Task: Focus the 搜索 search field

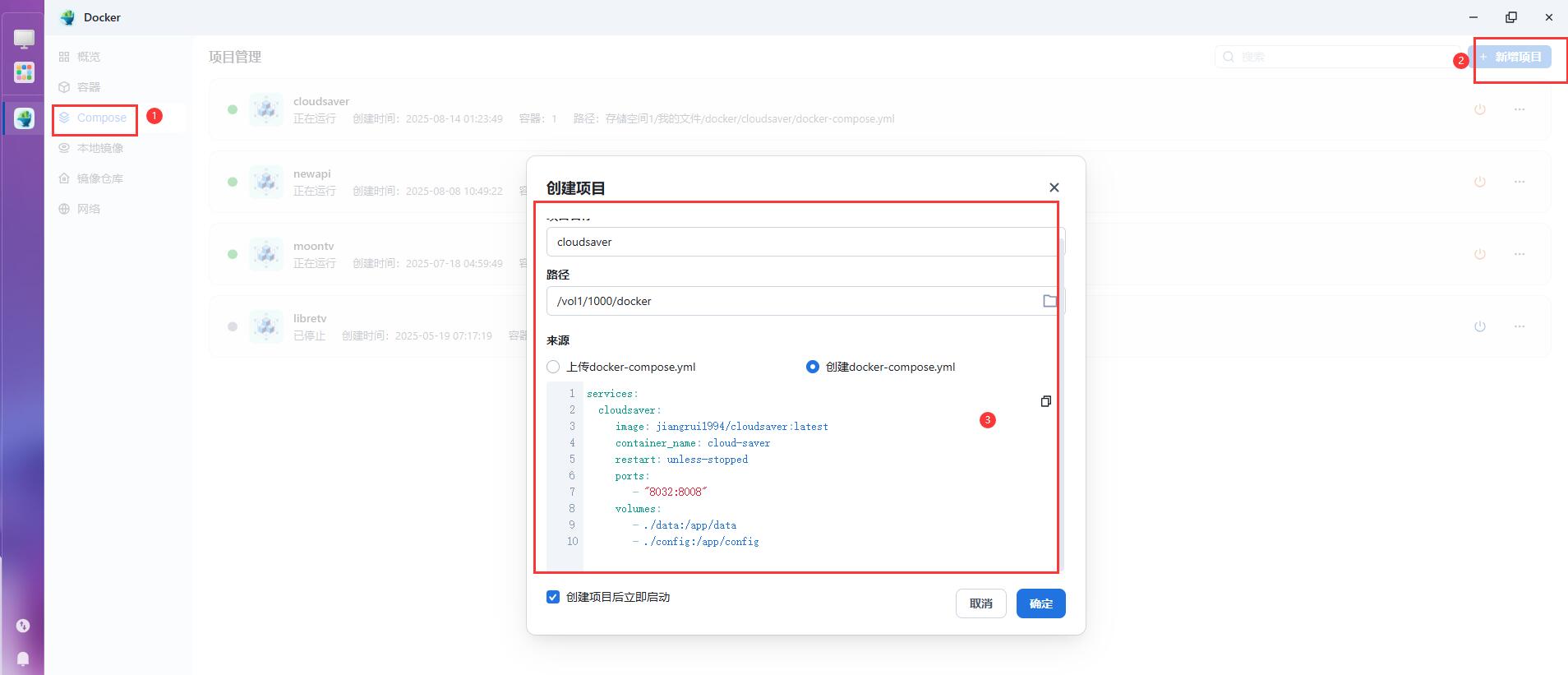Action: (x=1338, y=57)
